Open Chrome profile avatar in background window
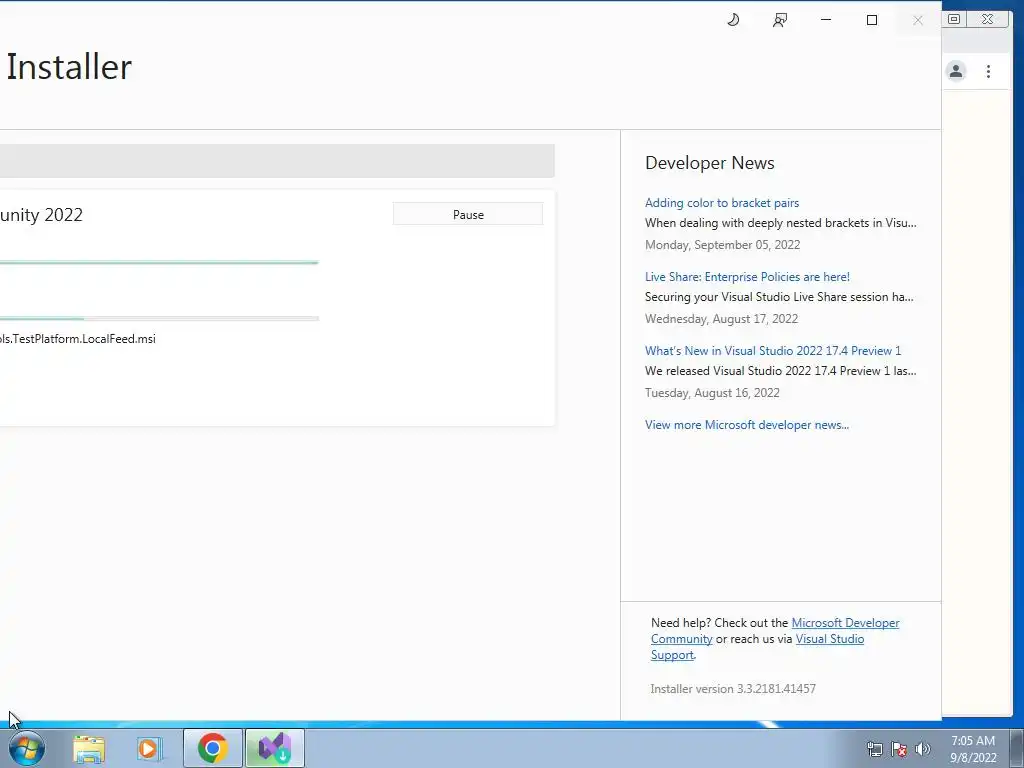Screen dimensions: 1024x768 pyautogui.click(x=955, y=71)
